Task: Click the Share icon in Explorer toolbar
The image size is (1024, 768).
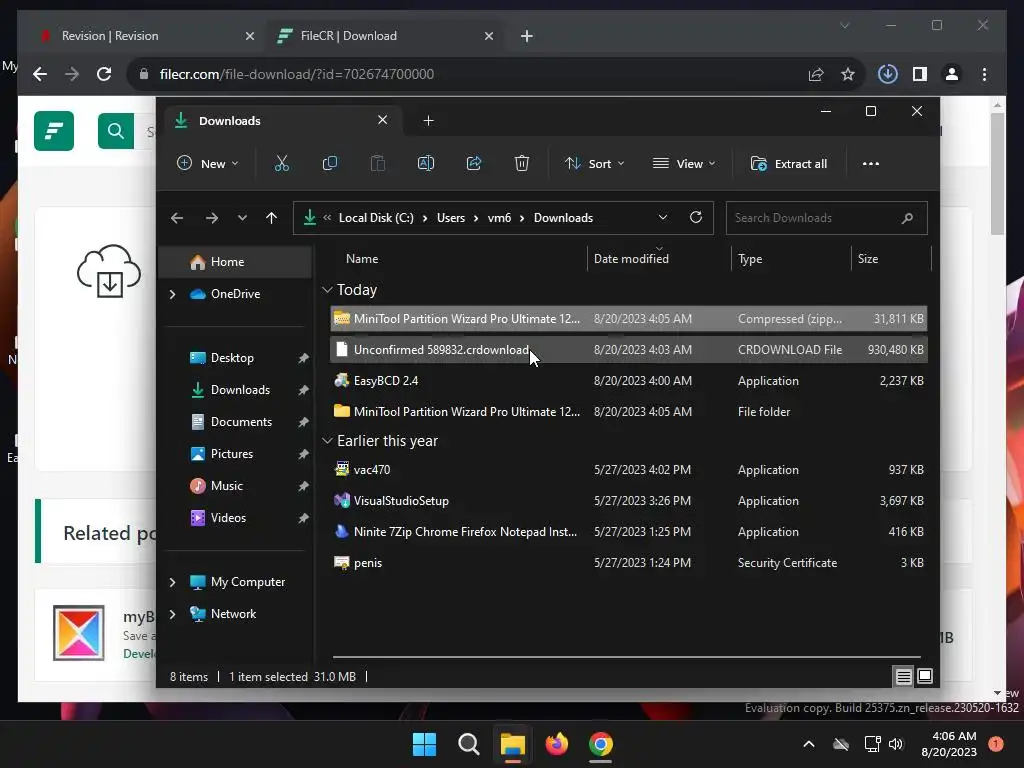Action: tap(474, 163)
